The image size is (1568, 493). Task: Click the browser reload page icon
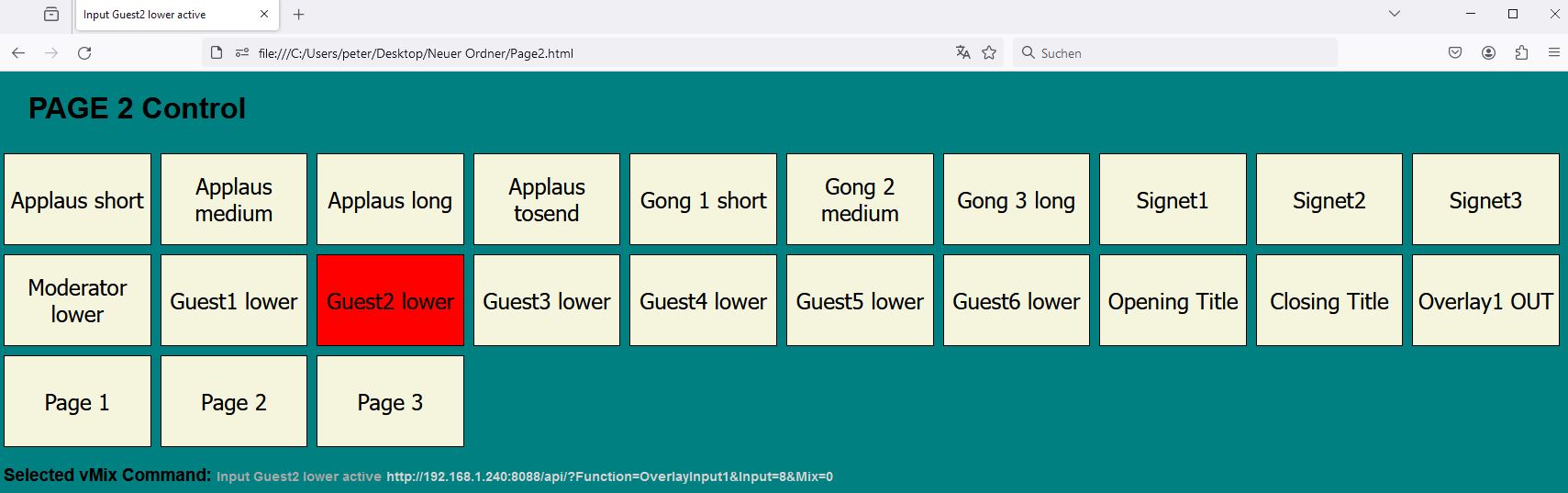pos(84,53)
